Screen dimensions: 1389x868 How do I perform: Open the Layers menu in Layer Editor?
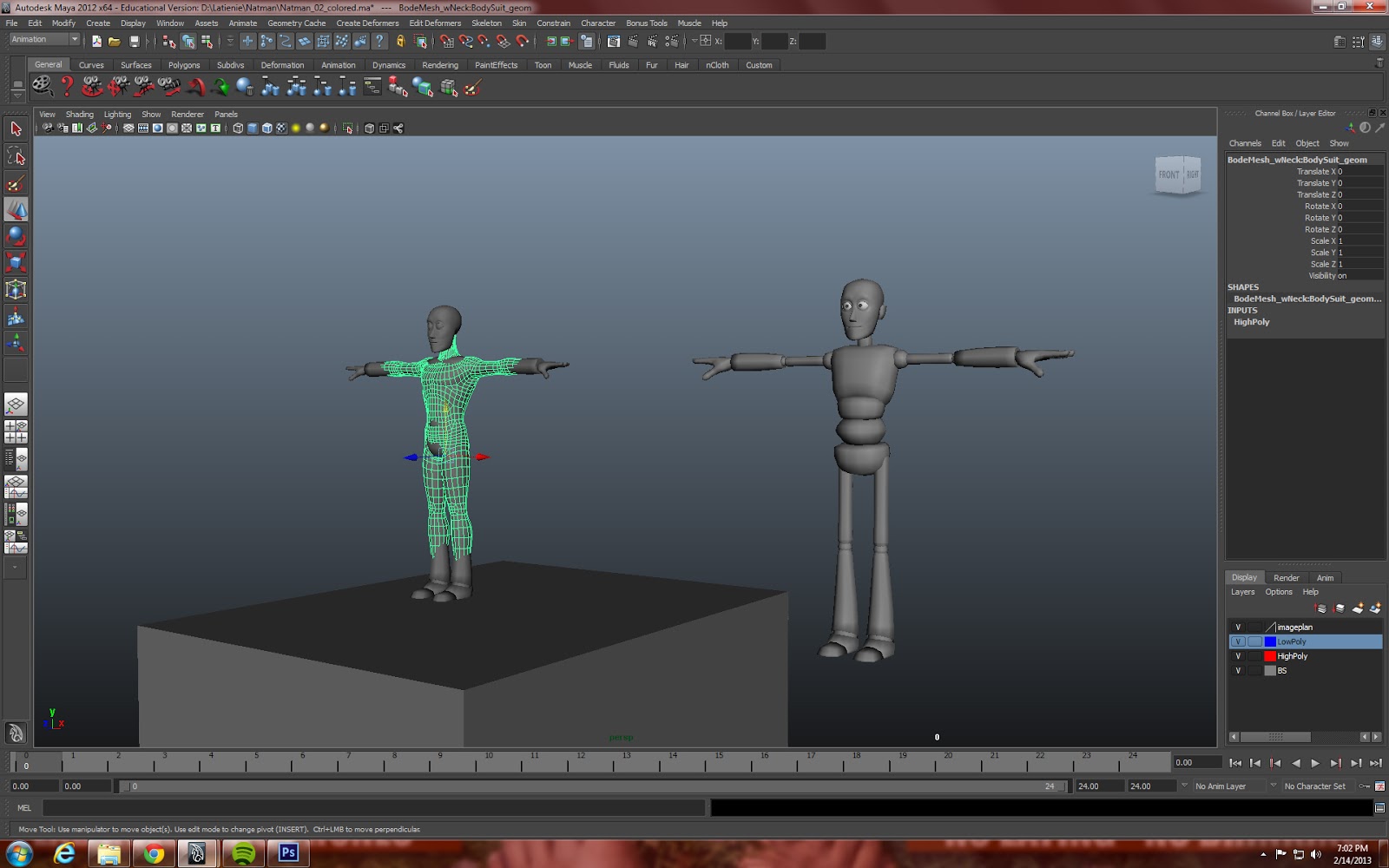tap(1241, 591)
